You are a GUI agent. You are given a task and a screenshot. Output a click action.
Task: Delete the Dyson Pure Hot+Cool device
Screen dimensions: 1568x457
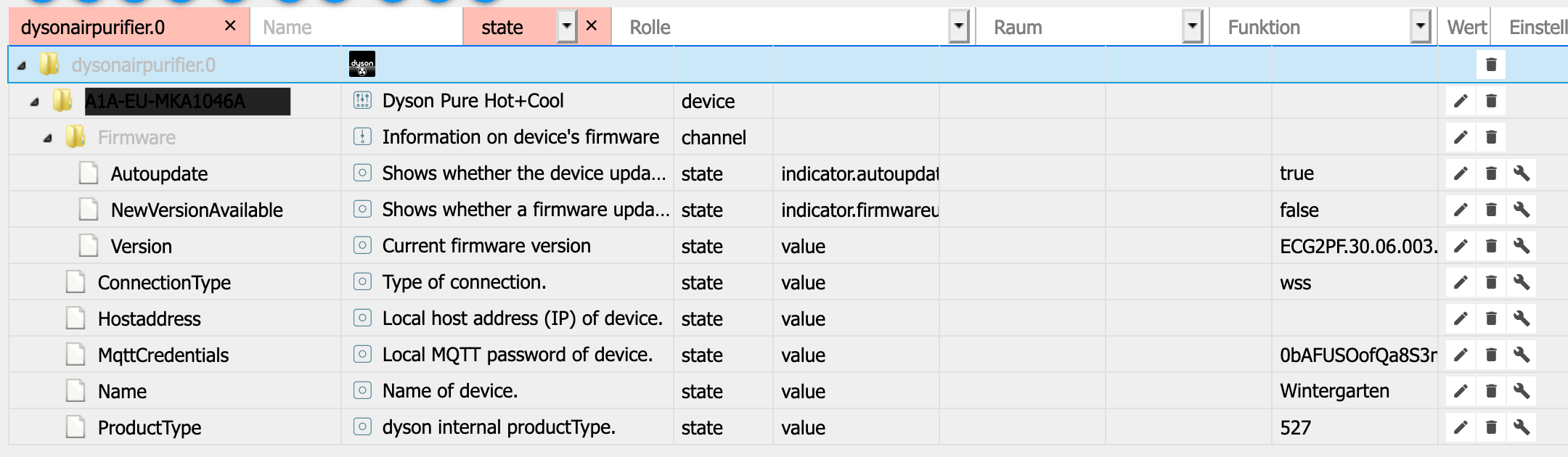[x=1491, y=101]
